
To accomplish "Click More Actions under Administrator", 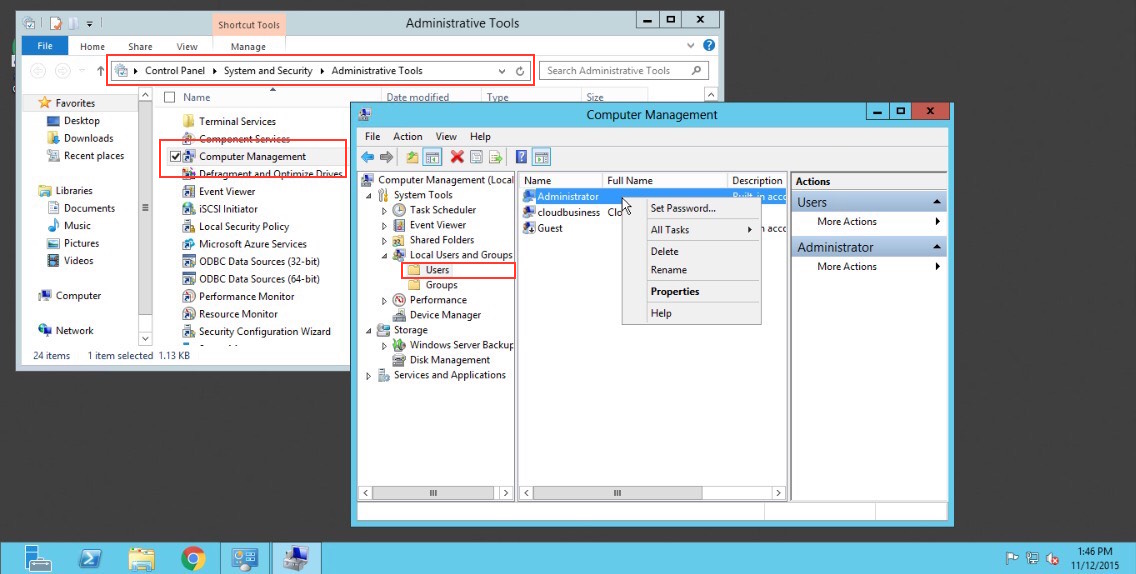I will click(846, 267).
